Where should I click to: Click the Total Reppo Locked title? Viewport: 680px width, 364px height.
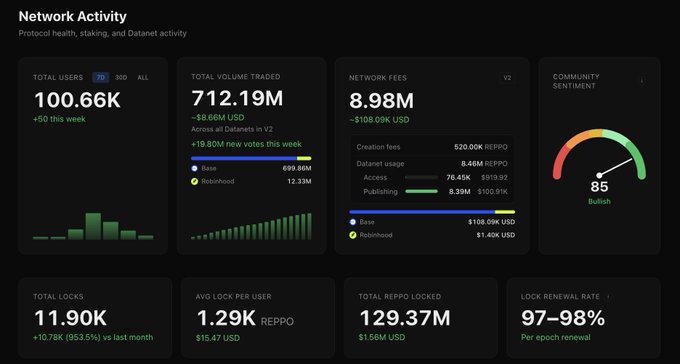(x=399, y=297)
